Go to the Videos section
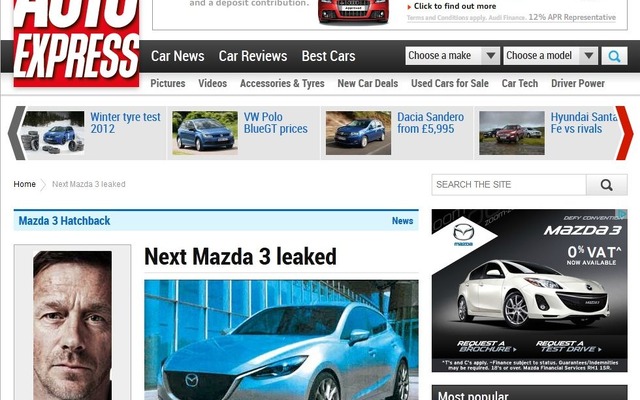The height and width of the screenshot is (400, 640). pyautogui.click(x=212, y=83)
